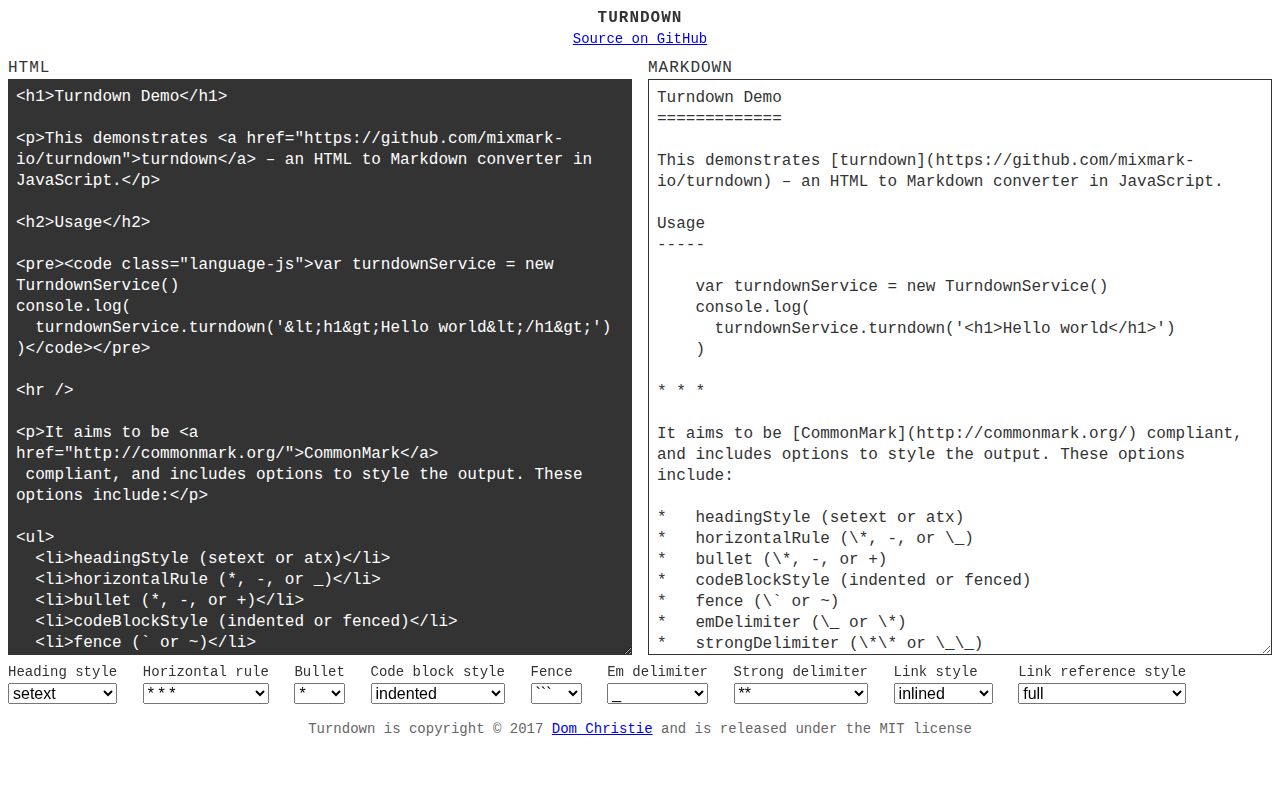
Task: Click the 'Strong delimiter' label
Action: tap(801, 672)
